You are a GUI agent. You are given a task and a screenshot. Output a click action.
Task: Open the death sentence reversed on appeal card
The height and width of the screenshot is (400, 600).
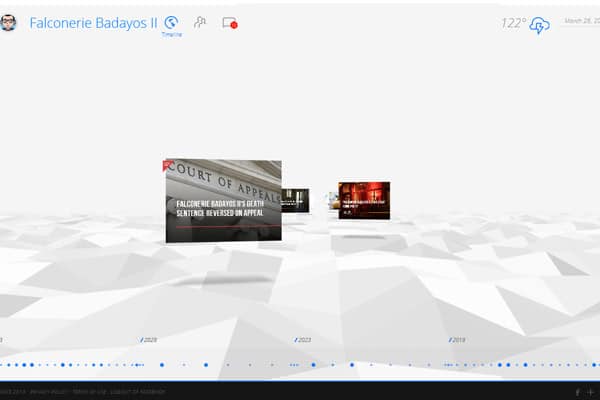(x=224, y=201)
